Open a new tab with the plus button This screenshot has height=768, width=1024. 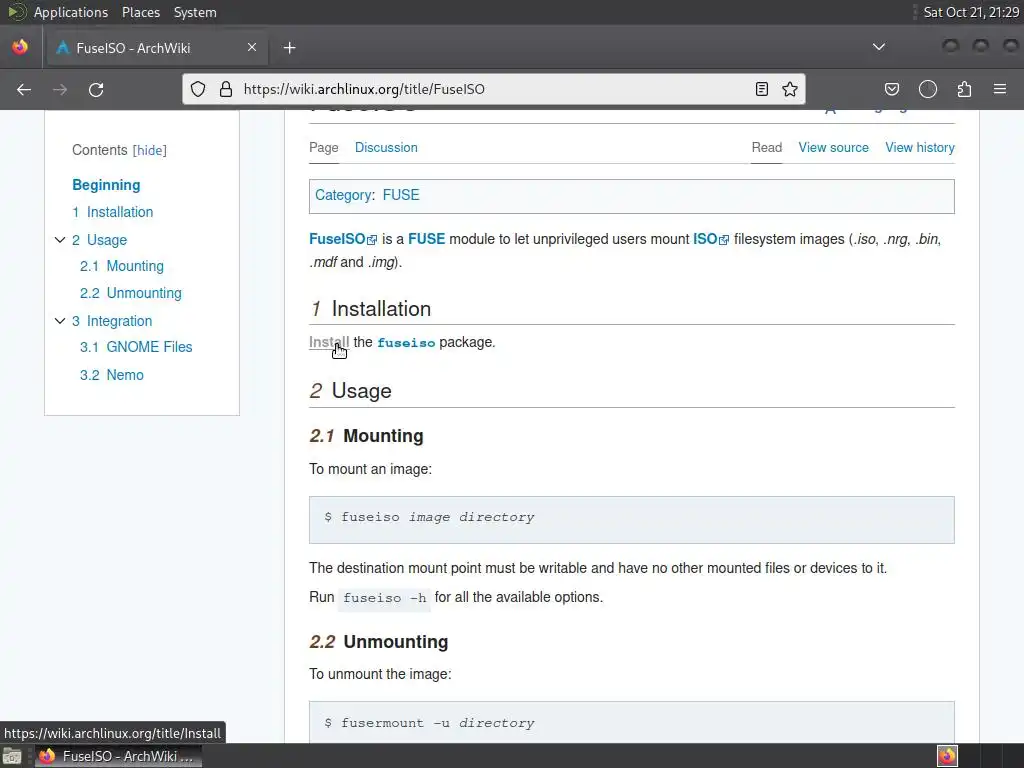[289, 48]
